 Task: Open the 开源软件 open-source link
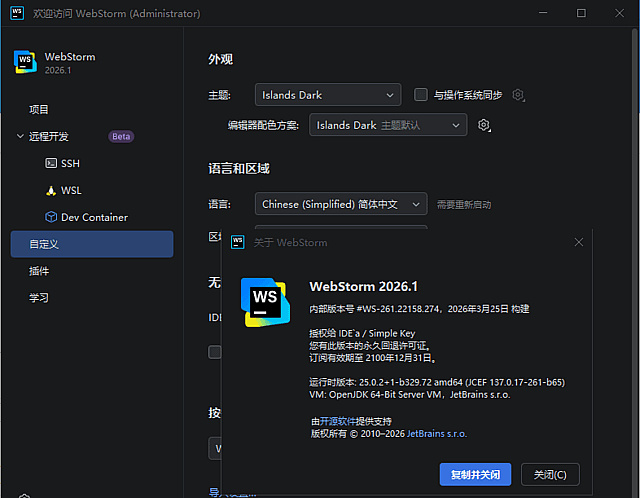(x=338, y=421)
